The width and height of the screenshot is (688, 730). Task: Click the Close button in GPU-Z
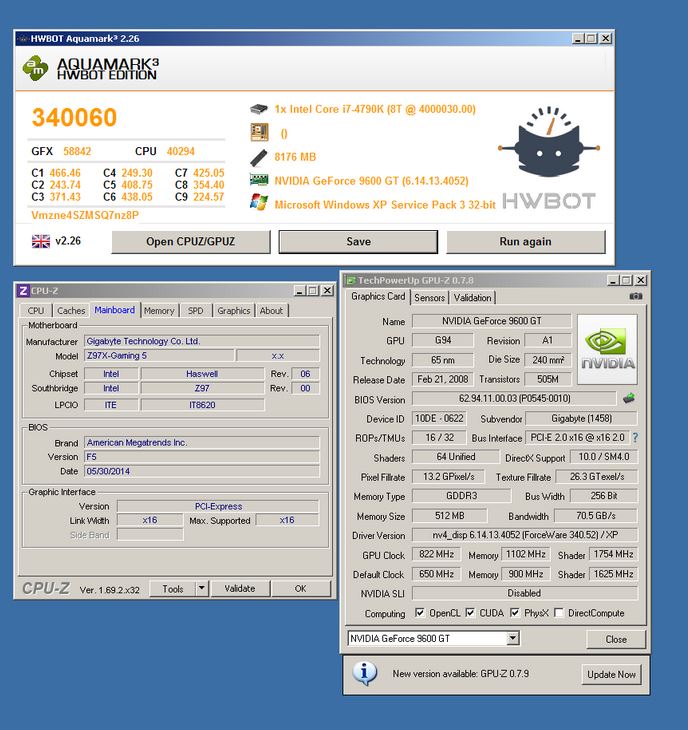click(x=616, y=639)
